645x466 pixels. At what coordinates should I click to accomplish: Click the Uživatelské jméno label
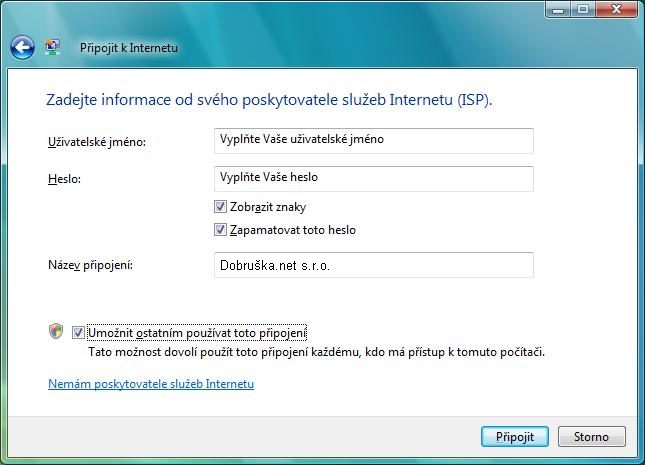point(97,142)
